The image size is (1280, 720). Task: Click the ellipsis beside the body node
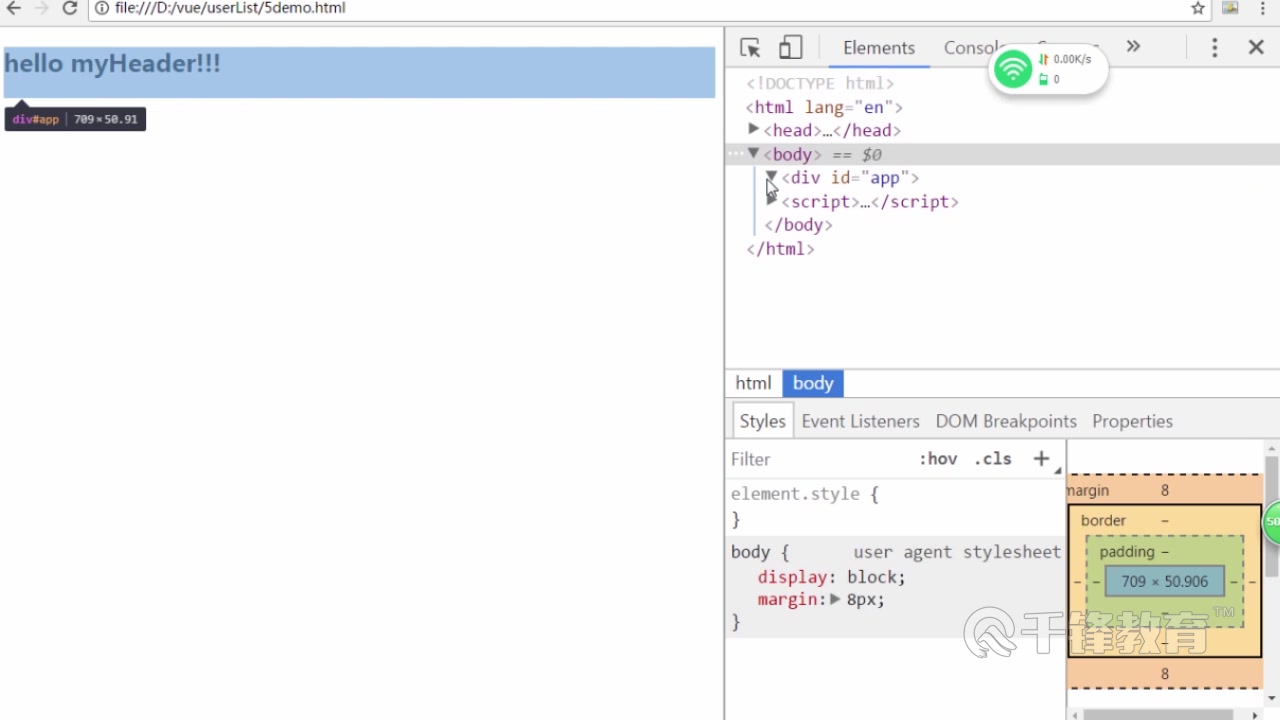(736, 154)
